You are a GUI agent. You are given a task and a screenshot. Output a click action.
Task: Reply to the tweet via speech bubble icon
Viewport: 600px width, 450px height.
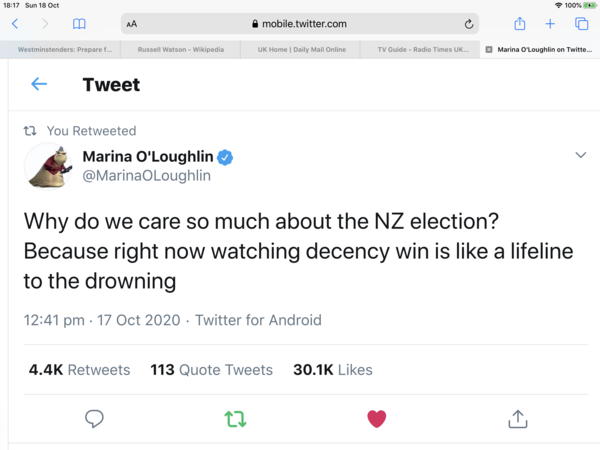tap(94, 419)
